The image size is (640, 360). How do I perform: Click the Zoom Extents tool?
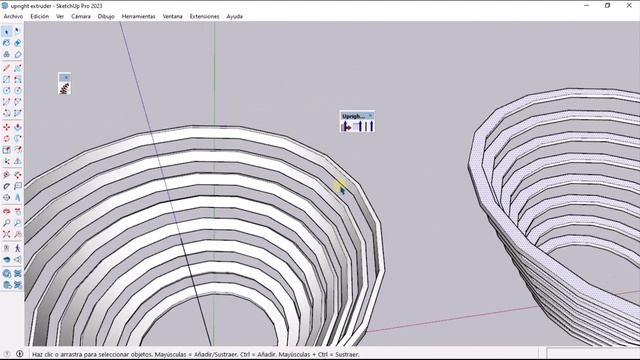tap(7, 234)
